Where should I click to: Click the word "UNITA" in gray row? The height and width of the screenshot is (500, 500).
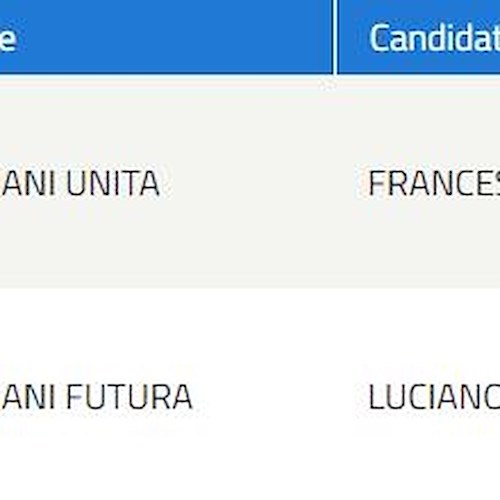[113, 183]
